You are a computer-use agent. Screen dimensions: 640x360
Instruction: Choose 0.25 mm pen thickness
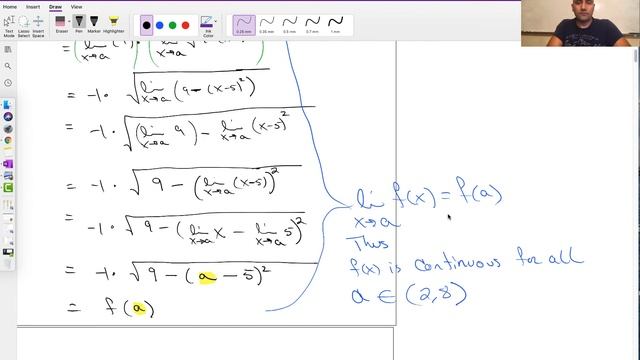[244, 25]
